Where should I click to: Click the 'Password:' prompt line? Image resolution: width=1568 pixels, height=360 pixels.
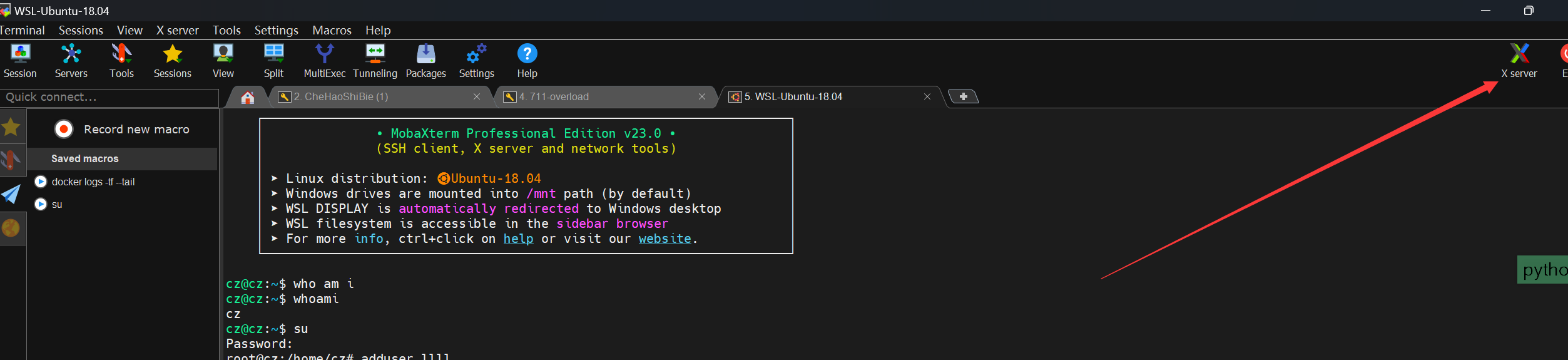click(259, 344)
